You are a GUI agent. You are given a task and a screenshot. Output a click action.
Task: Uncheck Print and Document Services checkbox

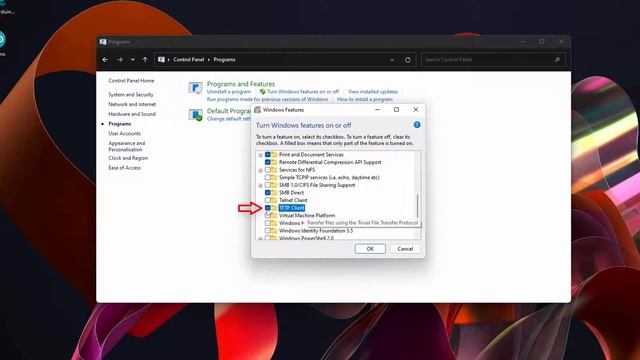coord(268,155)
